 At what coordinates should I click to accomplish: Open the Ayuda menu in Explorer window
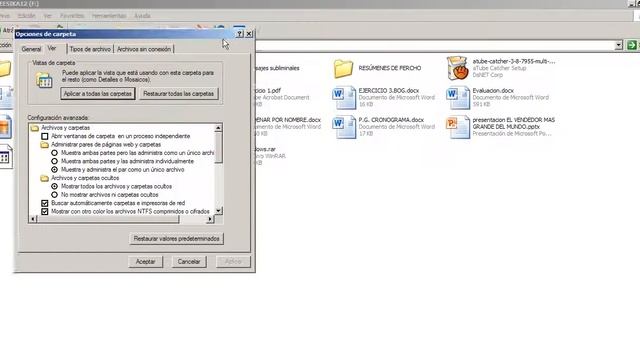(142, 16)
